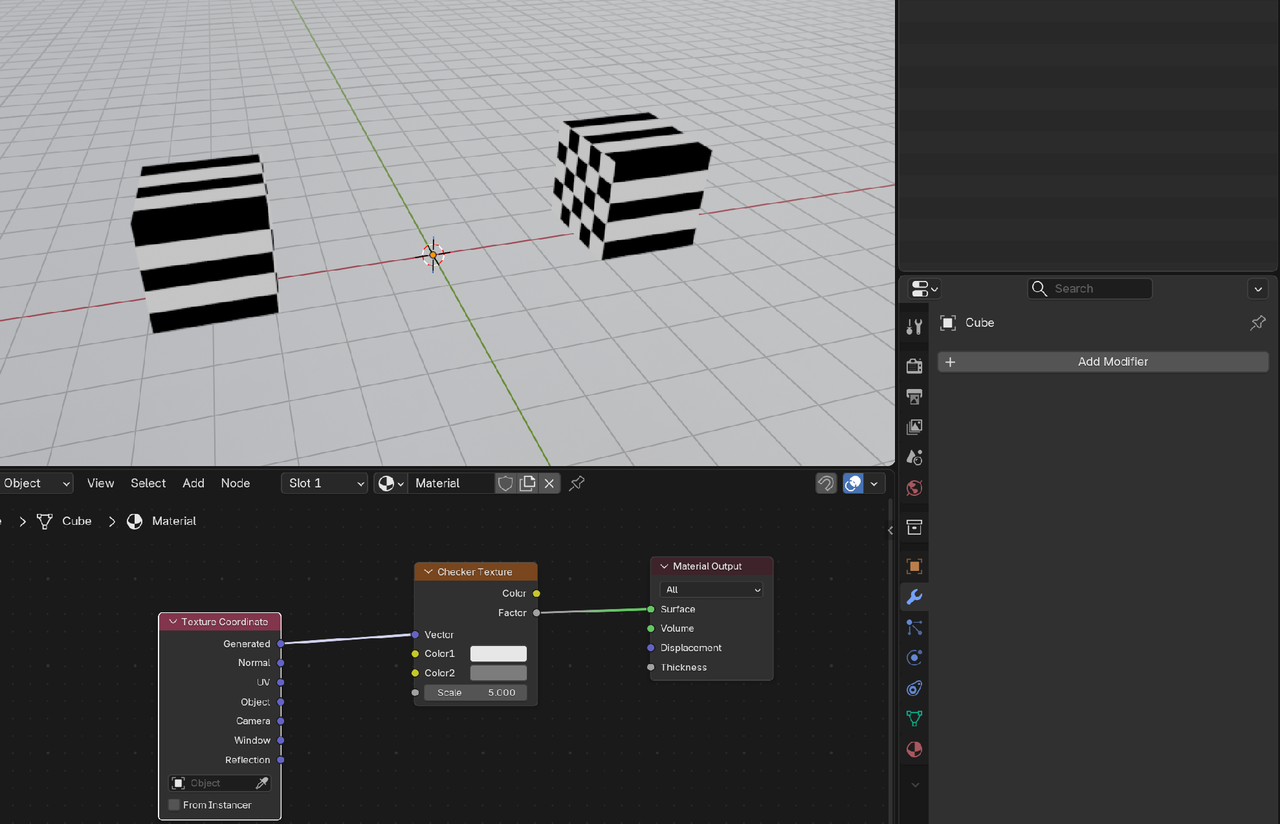Unlink material with the X button
Screen dimensions: 1280x824
point(549,483)
